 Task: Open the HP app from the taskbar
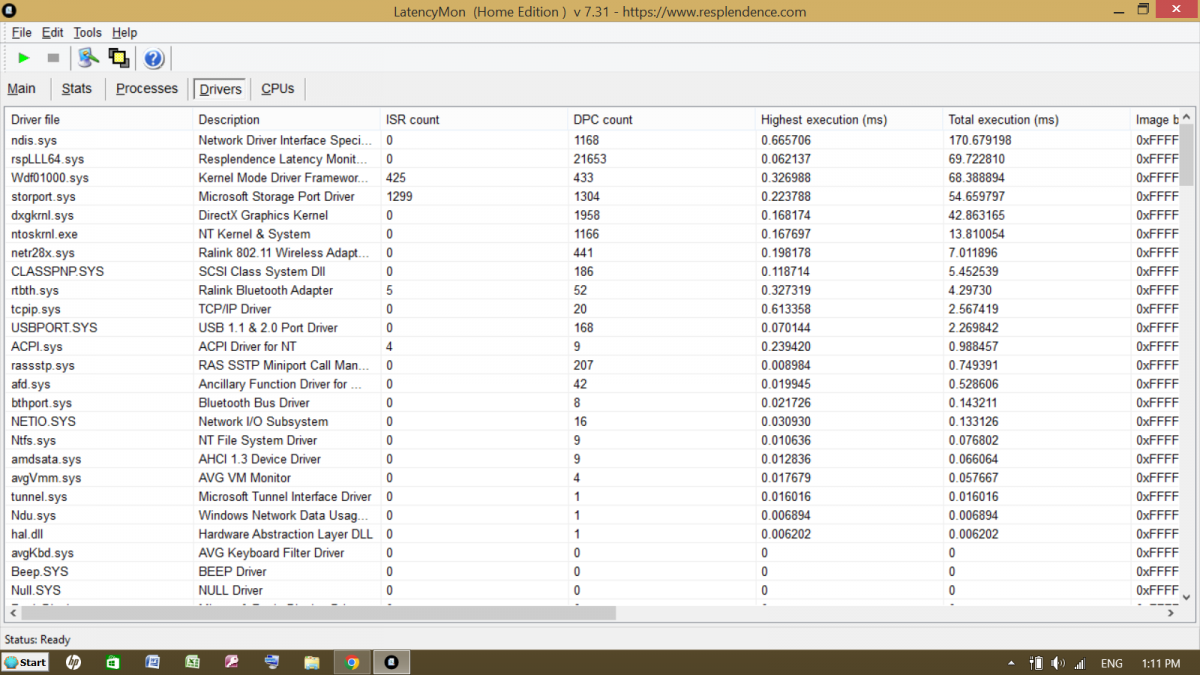click(x=73, y=662)
